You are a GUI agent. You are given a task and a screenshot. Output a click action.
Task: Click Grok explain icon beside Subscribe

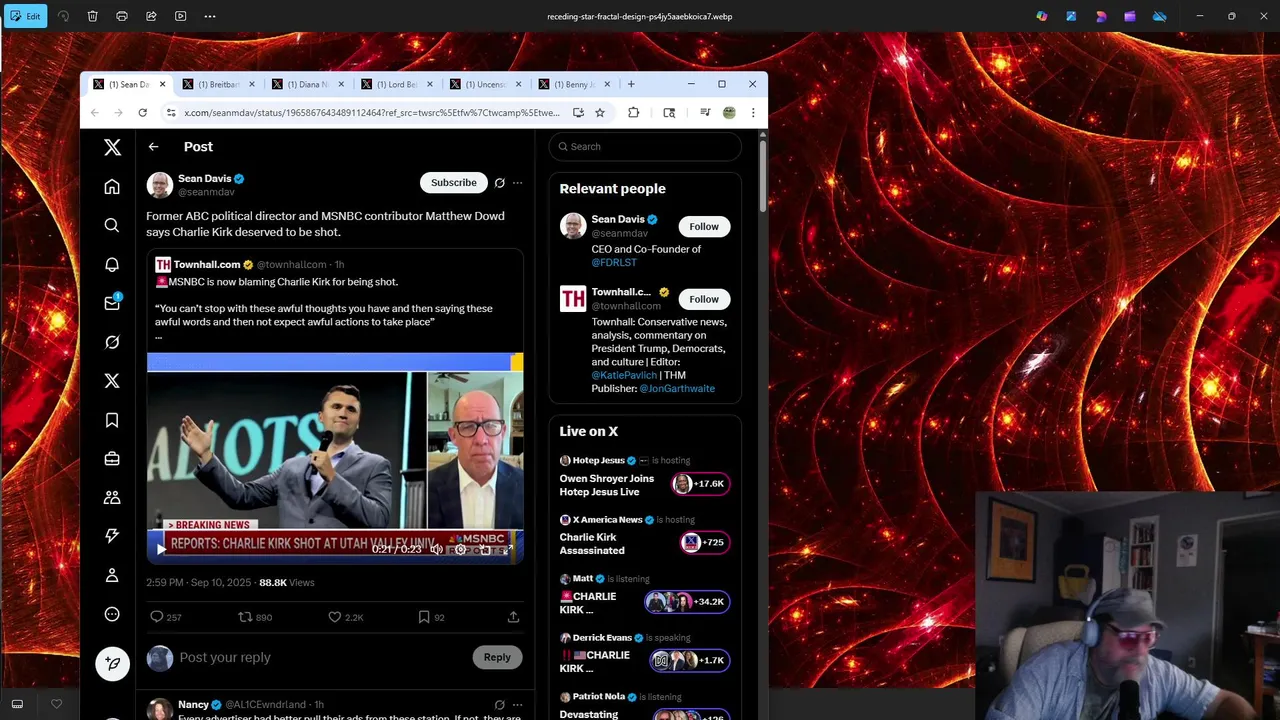click(499, 183)
